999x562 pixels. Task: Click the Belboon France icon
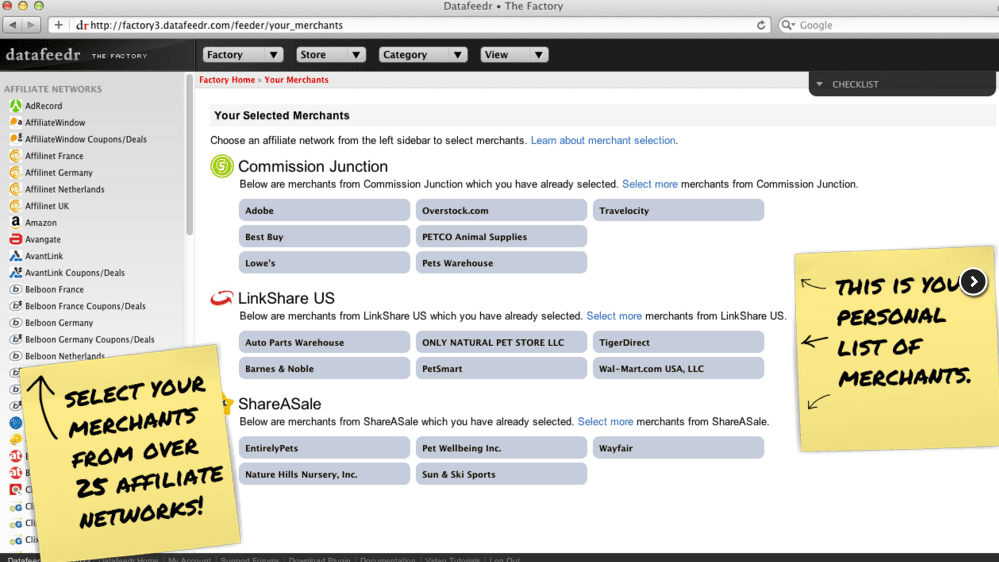[15, 289]
